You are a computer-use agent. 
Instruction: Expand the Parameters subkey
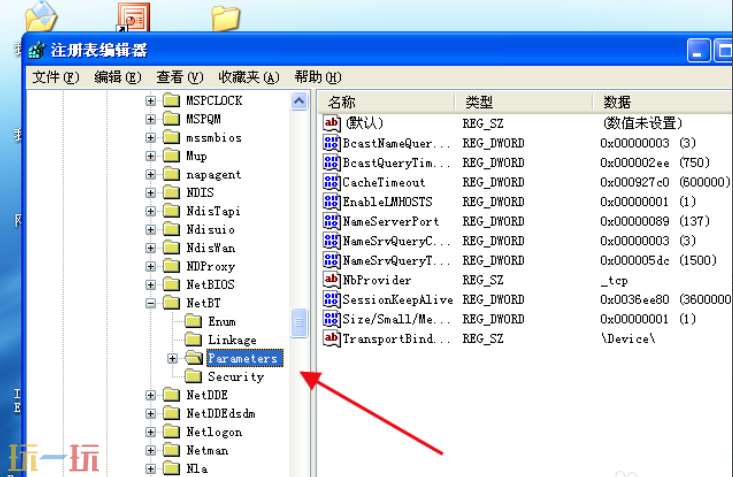(x=172, y=358)
